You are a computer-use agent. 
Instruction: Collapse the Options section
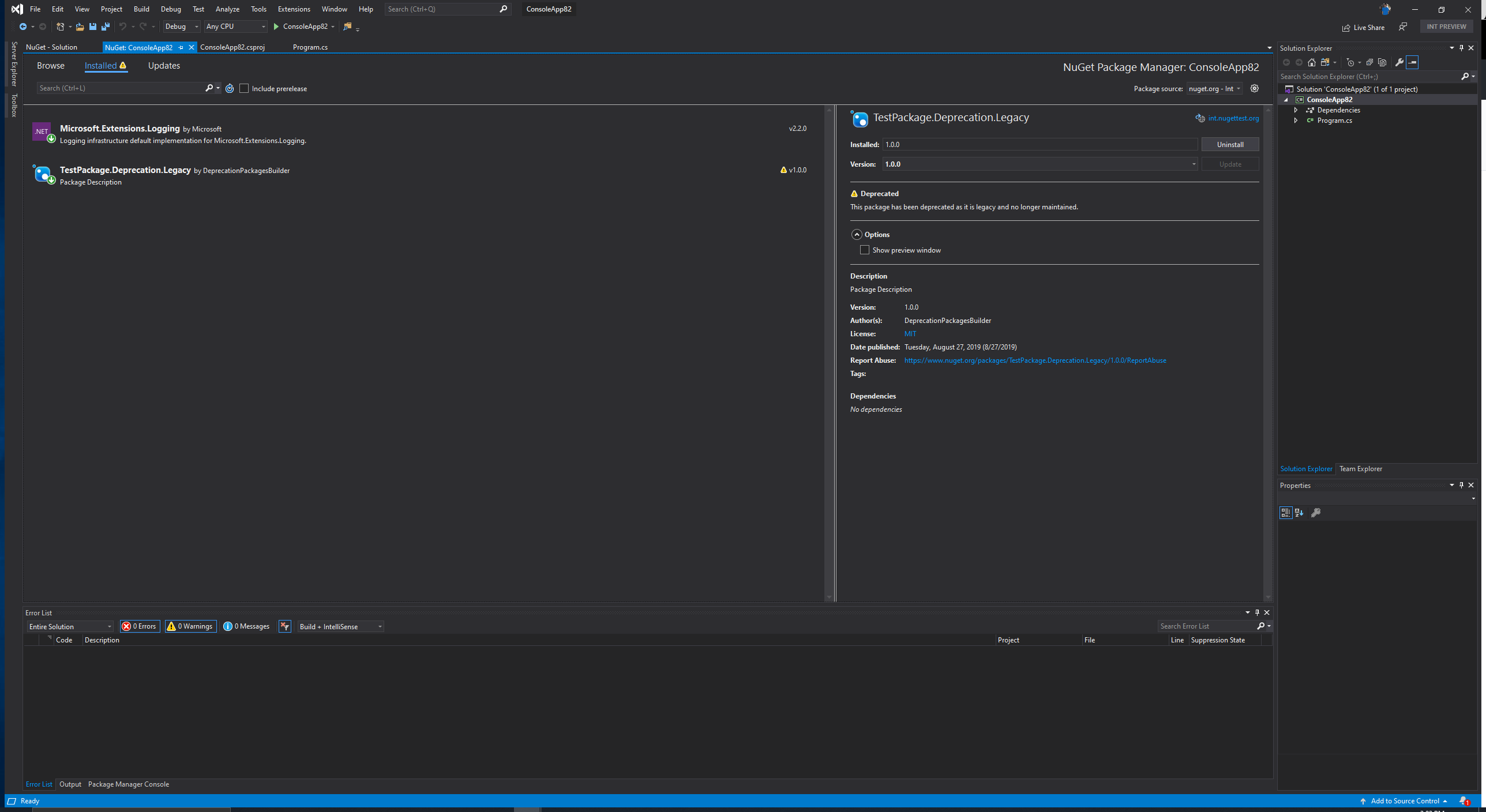click(858, 234)
